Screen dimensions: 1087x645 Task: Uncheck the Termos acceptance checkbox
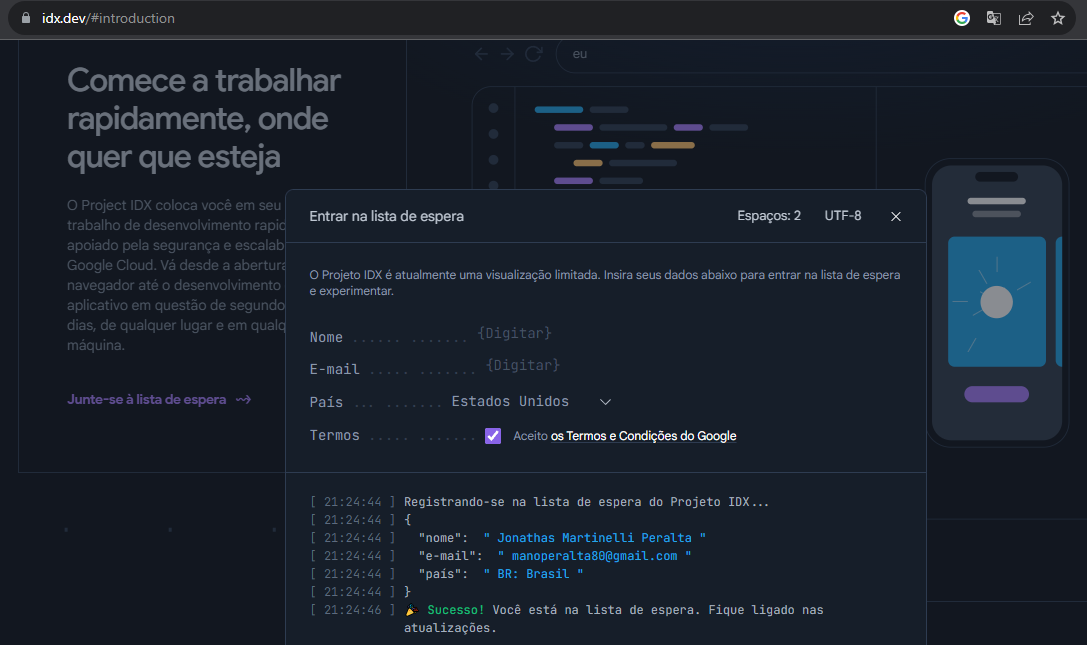coord(493,436)
